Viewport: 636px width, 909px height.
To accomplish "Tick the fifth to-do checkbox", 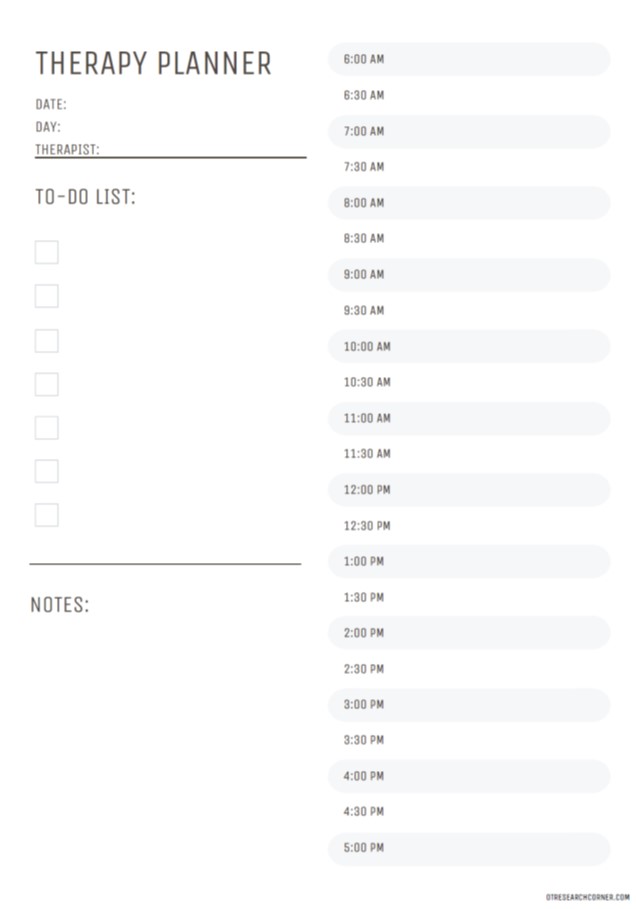I will click(x=46, y=428).
